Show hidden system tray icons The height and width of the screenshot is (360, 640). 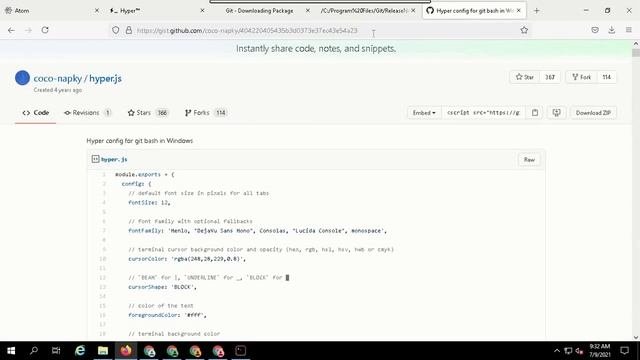point(557,351)
